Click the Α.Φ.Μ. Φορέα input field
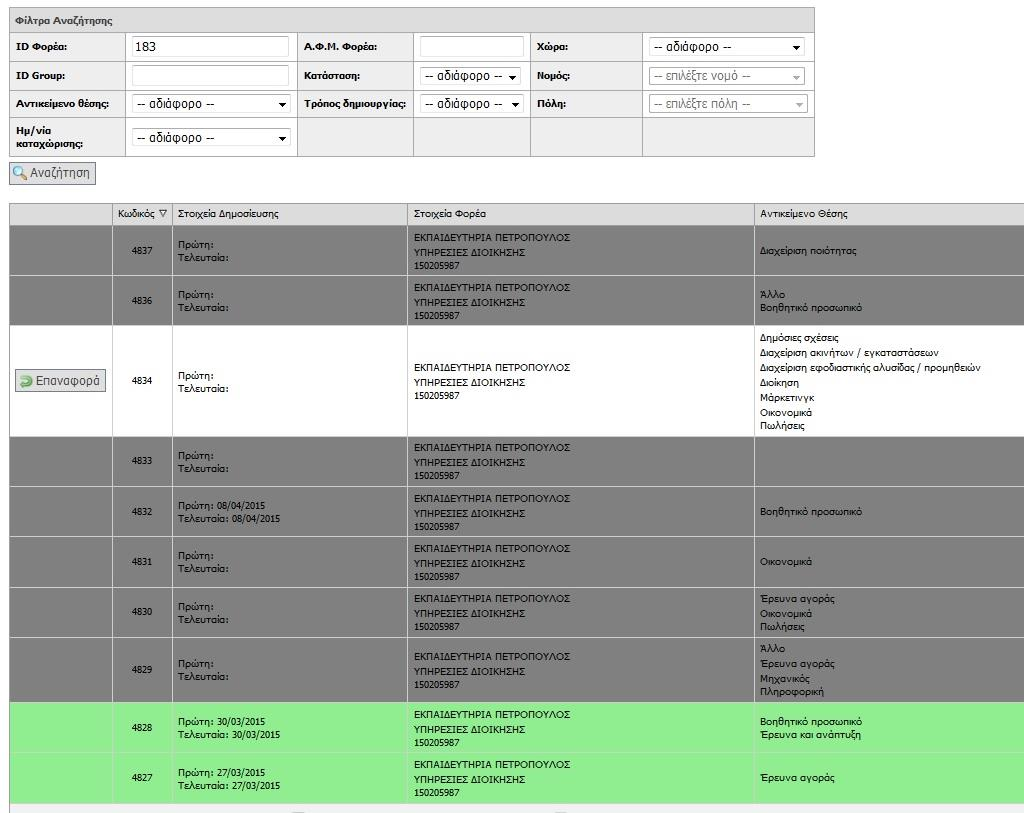Image resolution: width=1024 pixels, height=813 pixels. [x=472, y=46]
